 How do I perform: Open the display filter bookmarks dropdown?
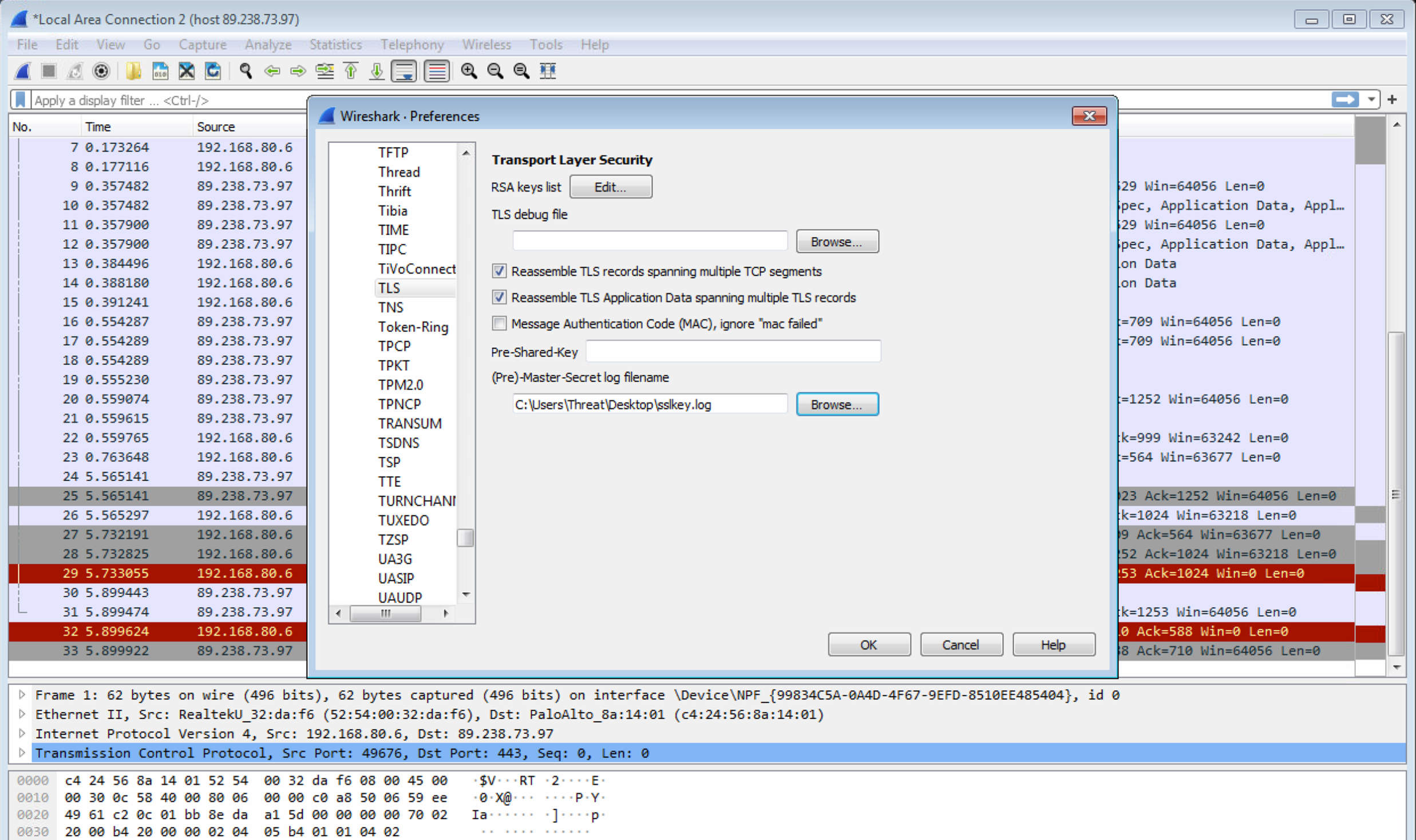[20, 100]
